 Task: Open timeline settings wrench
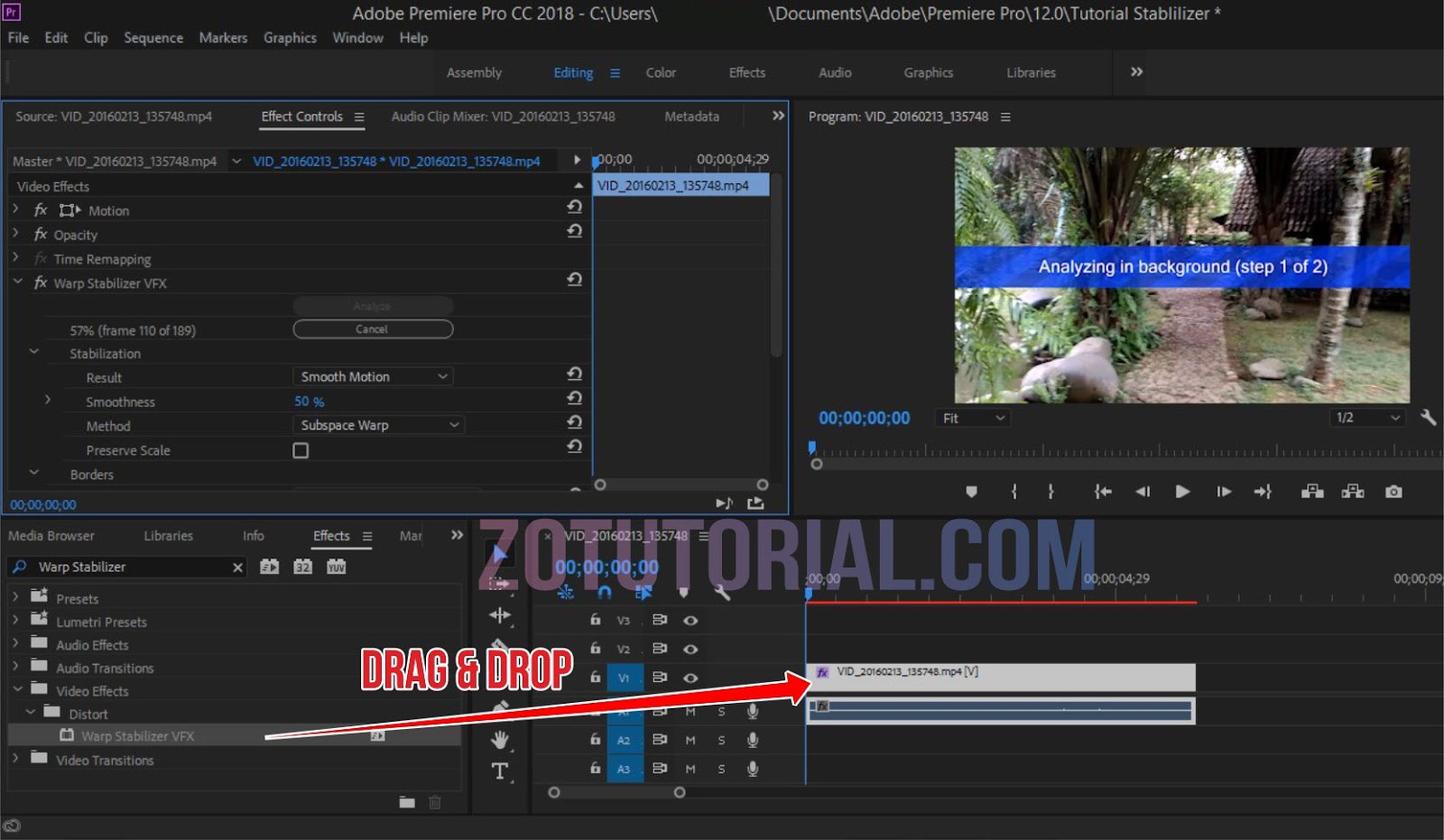tap(722, 592)
